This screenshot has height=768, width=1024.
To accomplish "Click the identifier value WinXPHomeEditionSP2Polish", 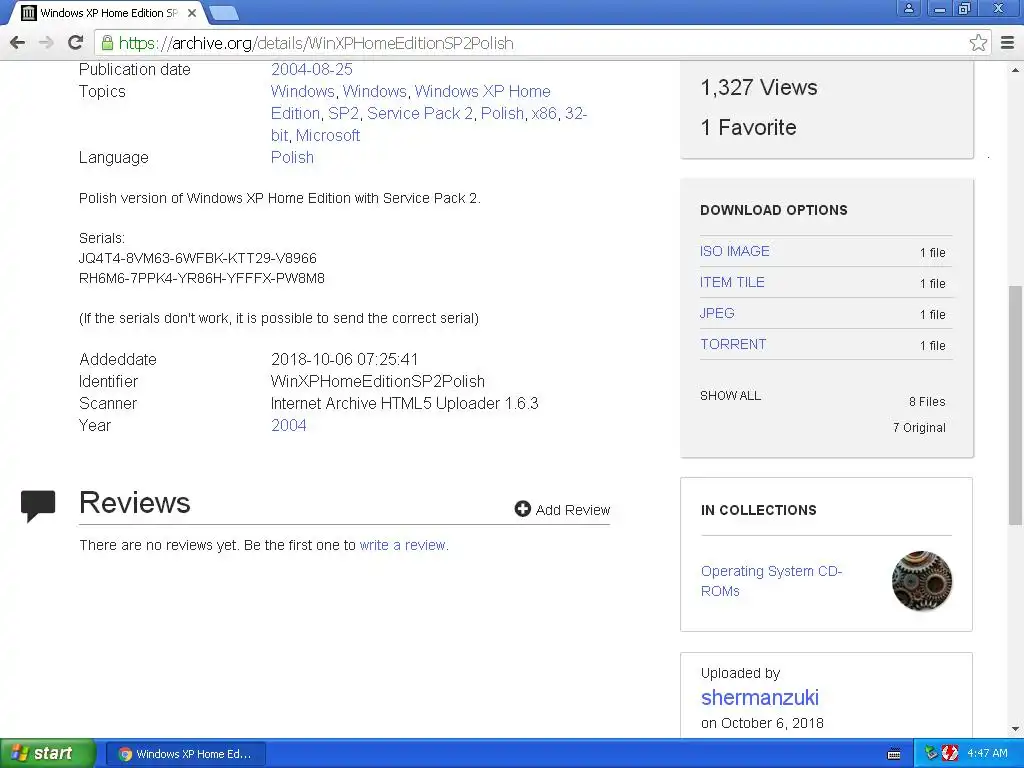I will tap(377, 381).
